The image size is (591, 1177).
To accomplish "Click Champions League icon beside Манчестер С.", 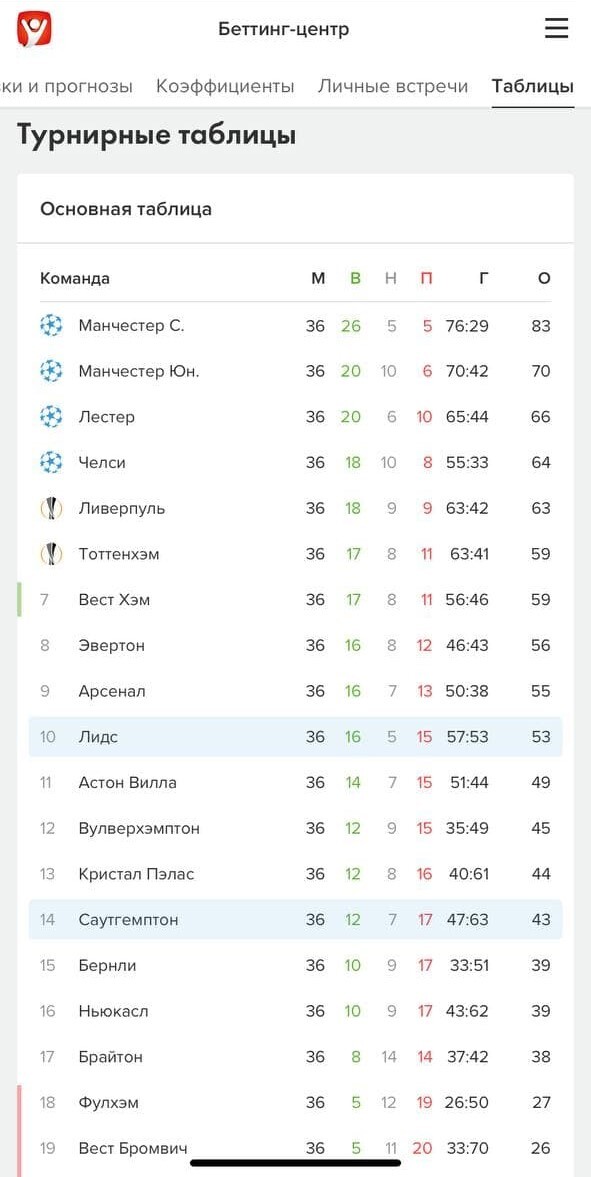I will coord(50,326).
